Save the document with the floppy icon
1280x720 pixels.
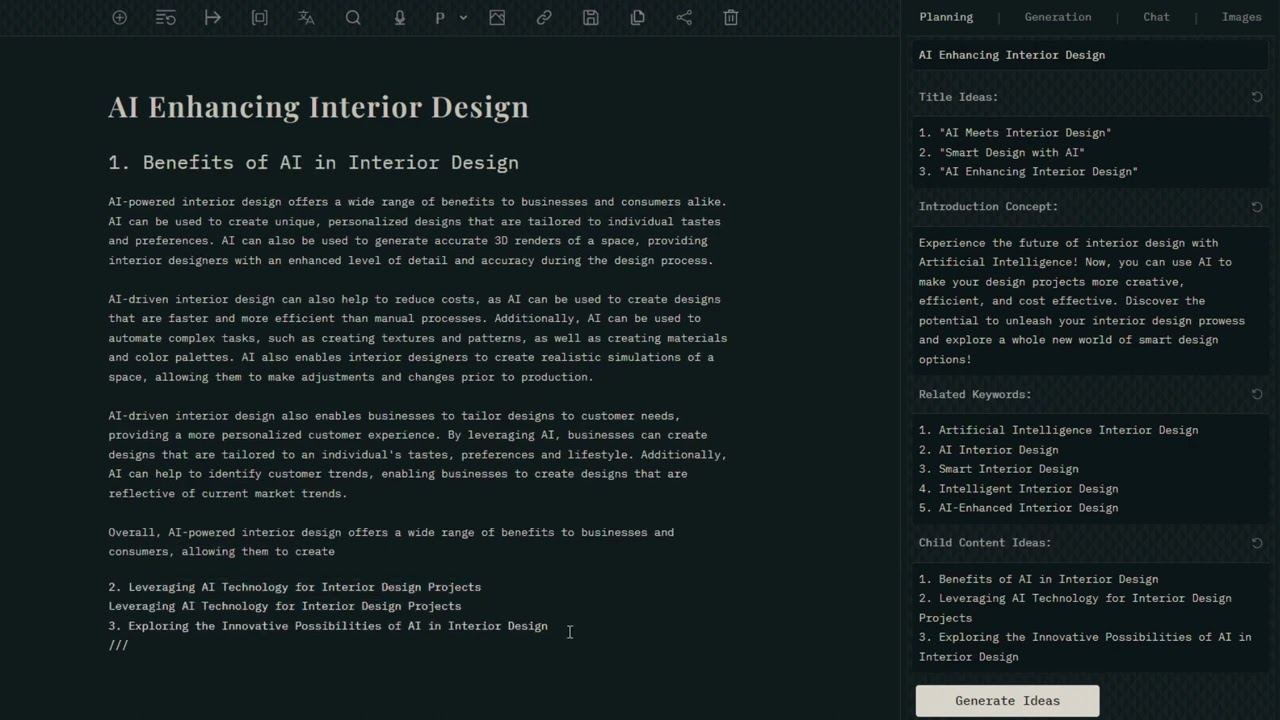591,17
